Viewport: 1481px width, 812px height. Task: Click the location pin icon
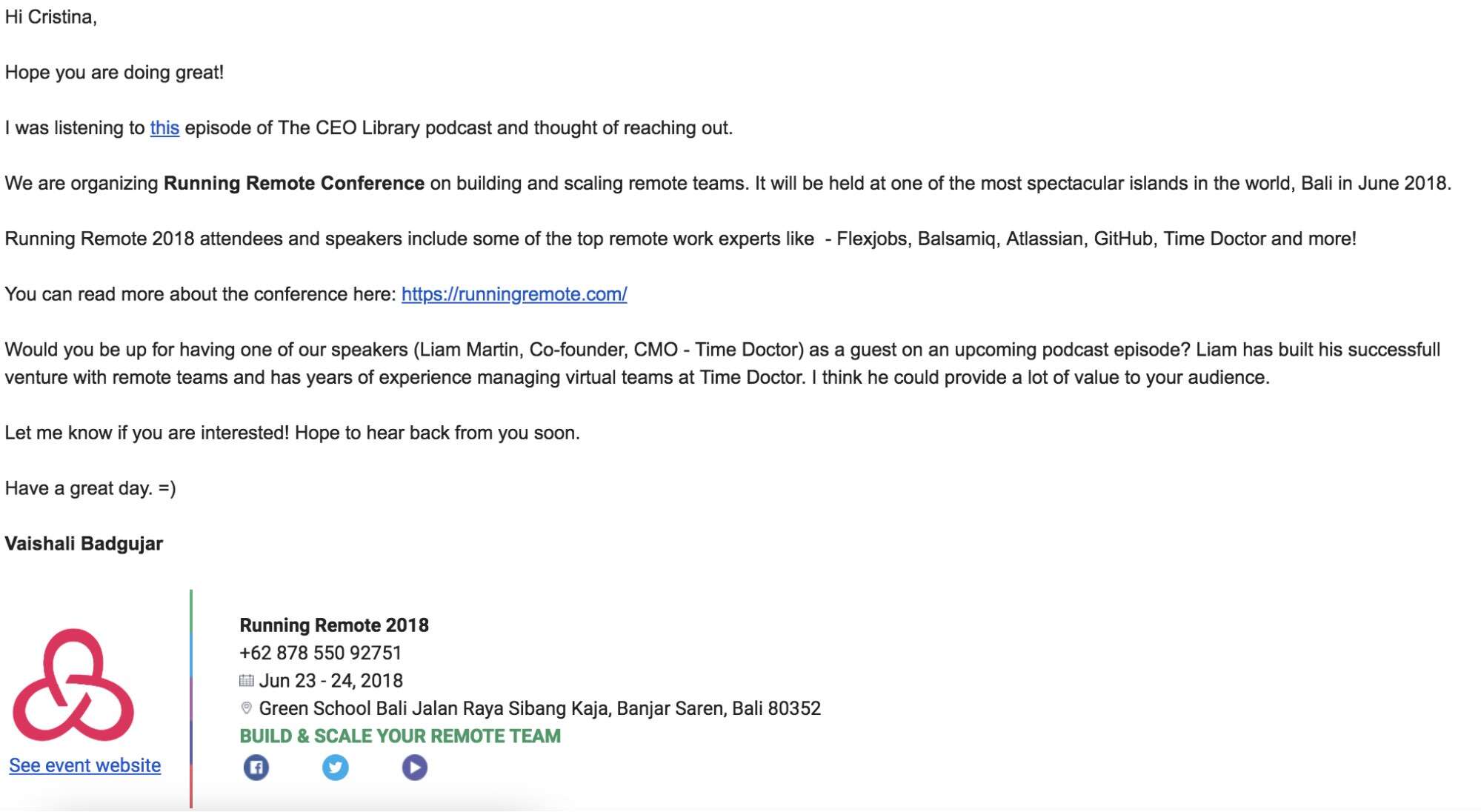pos(247,708)
